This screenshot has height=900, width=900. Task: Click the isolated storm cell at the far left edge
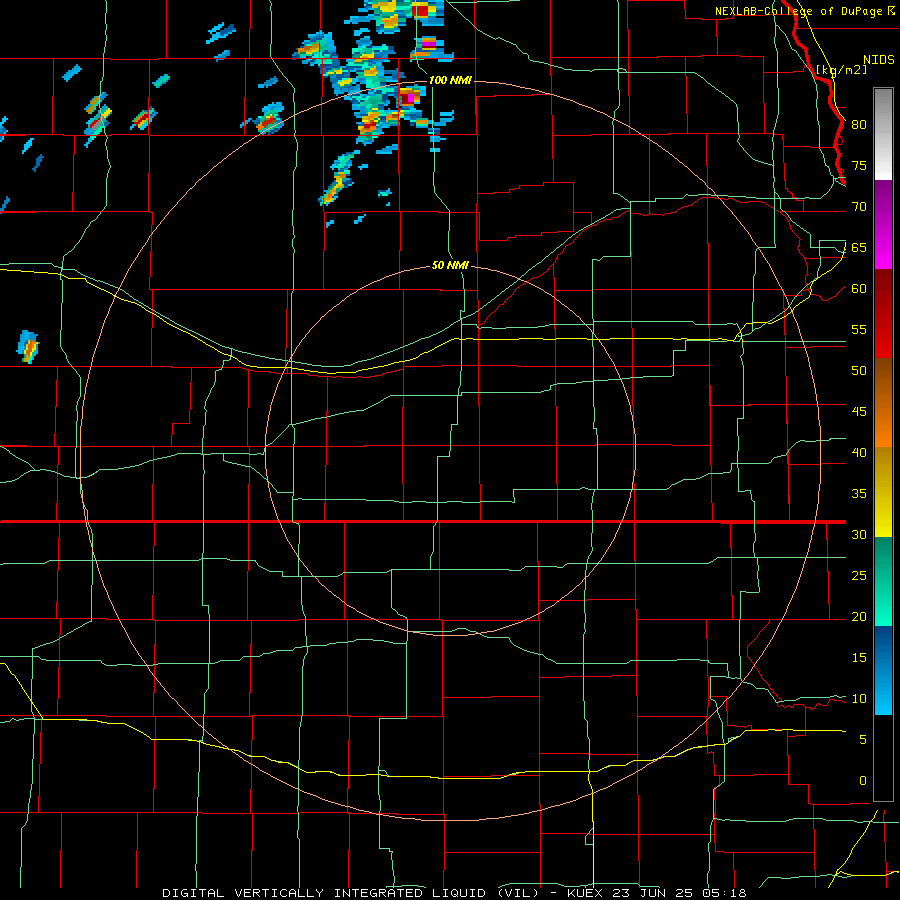(28, 347)
